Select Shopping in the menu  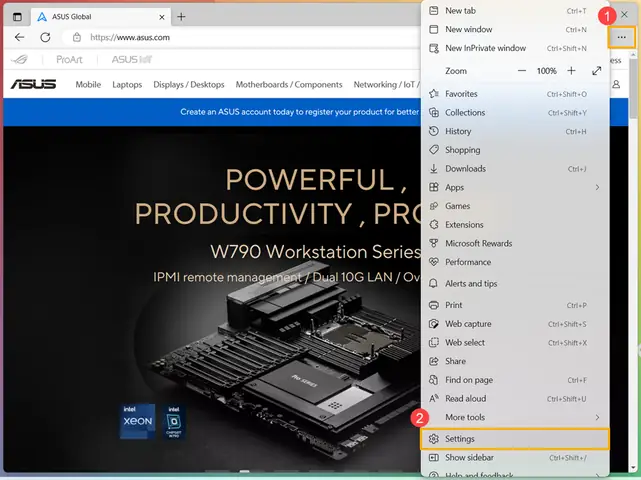(515, 150)
